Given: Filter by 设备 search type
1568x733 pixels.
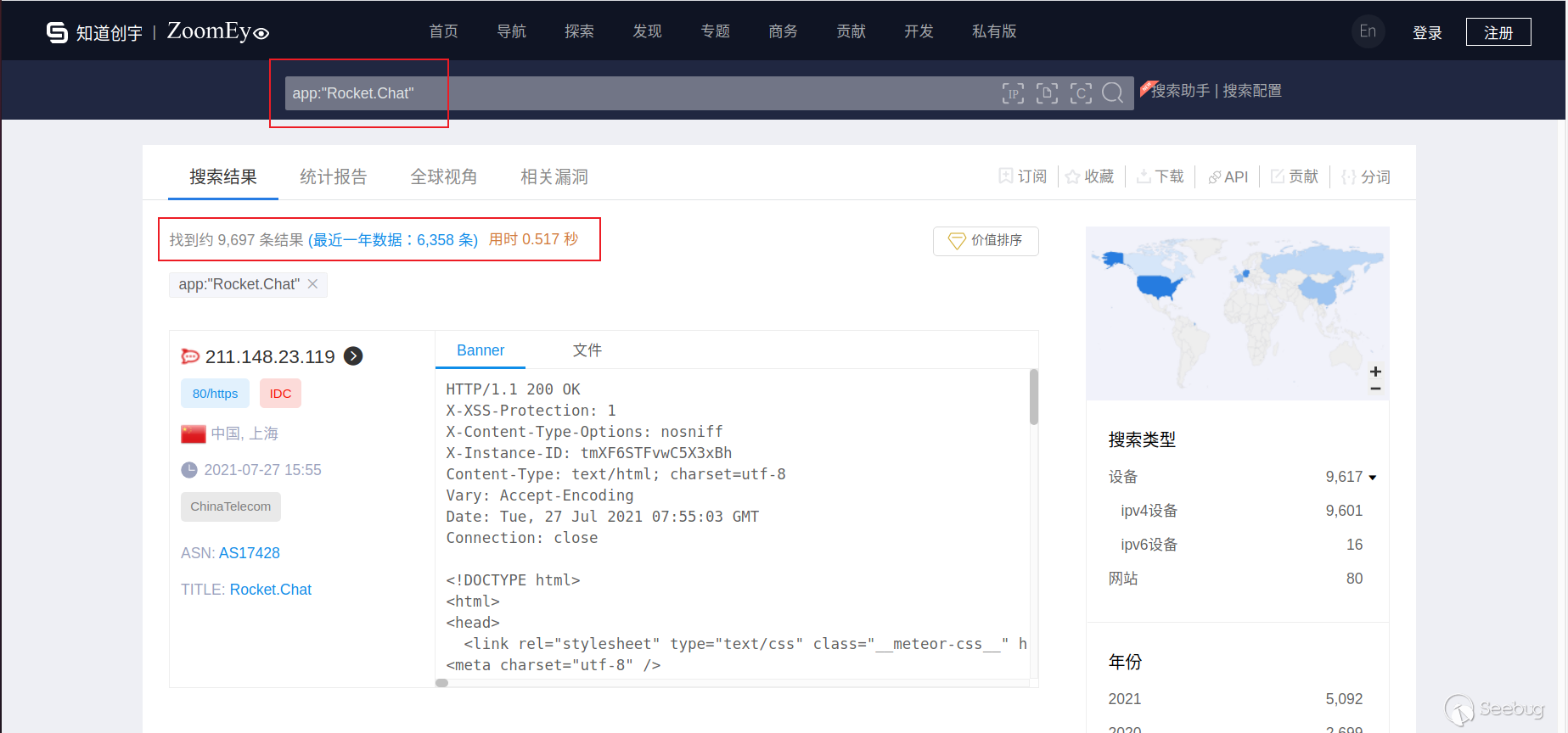Looking at the screenshot, I should 1122,477.
